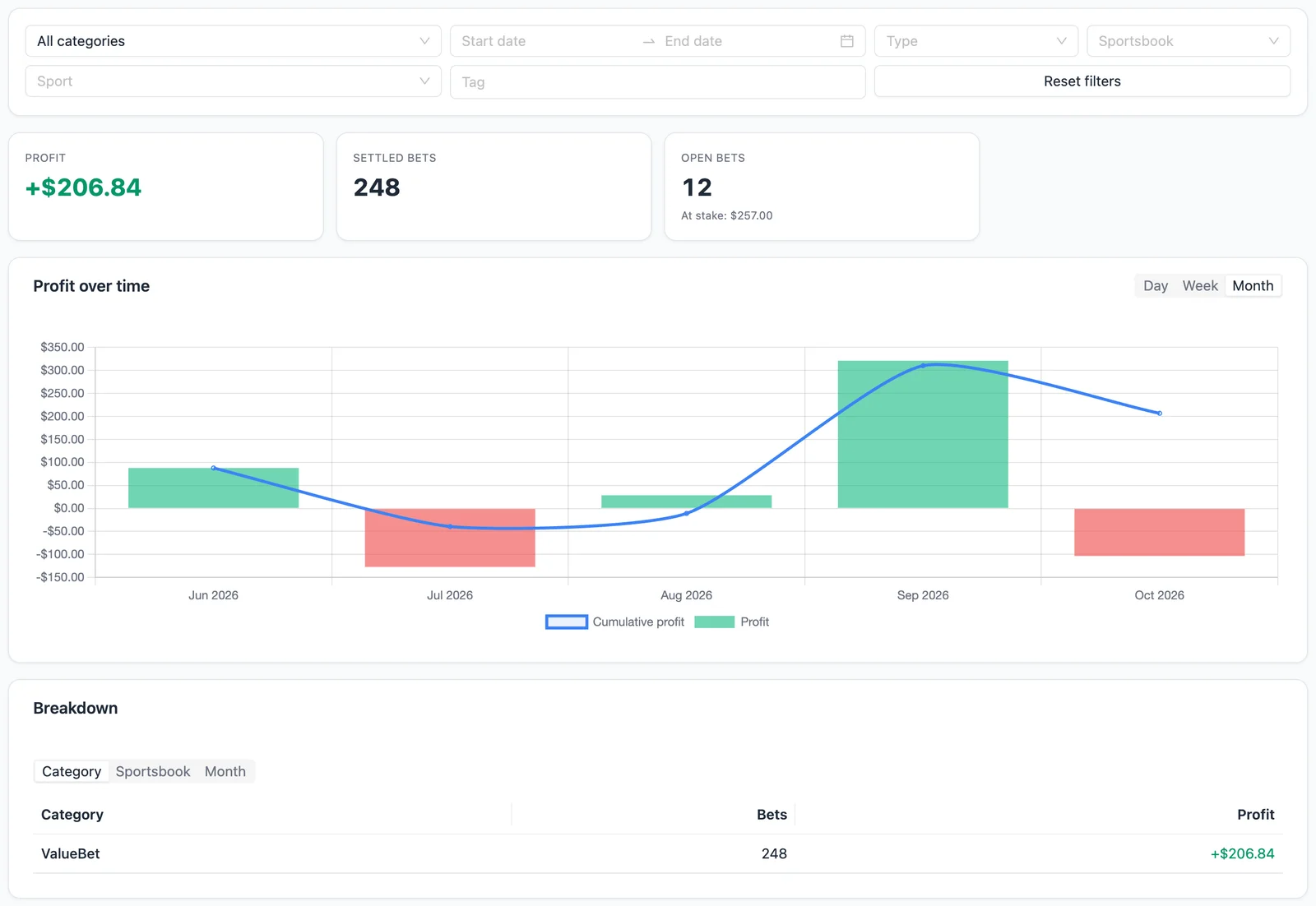Select the ValueBet row name

[x=71, y=854]
